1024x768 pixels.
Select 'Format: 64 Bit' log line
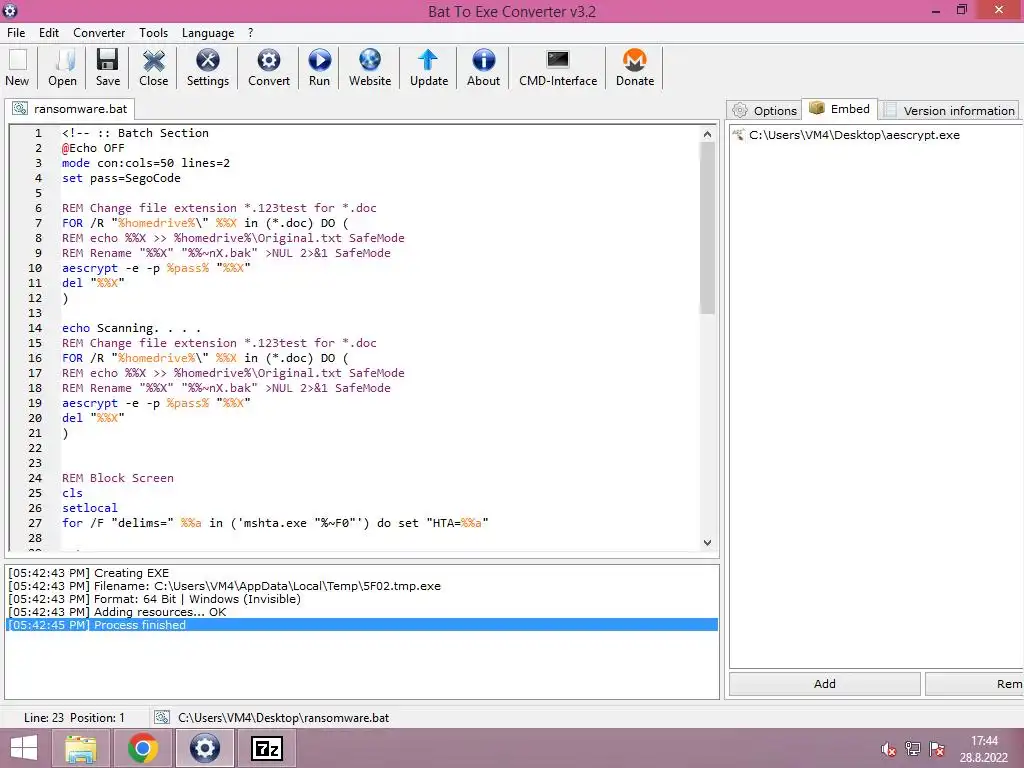[362, 599]
